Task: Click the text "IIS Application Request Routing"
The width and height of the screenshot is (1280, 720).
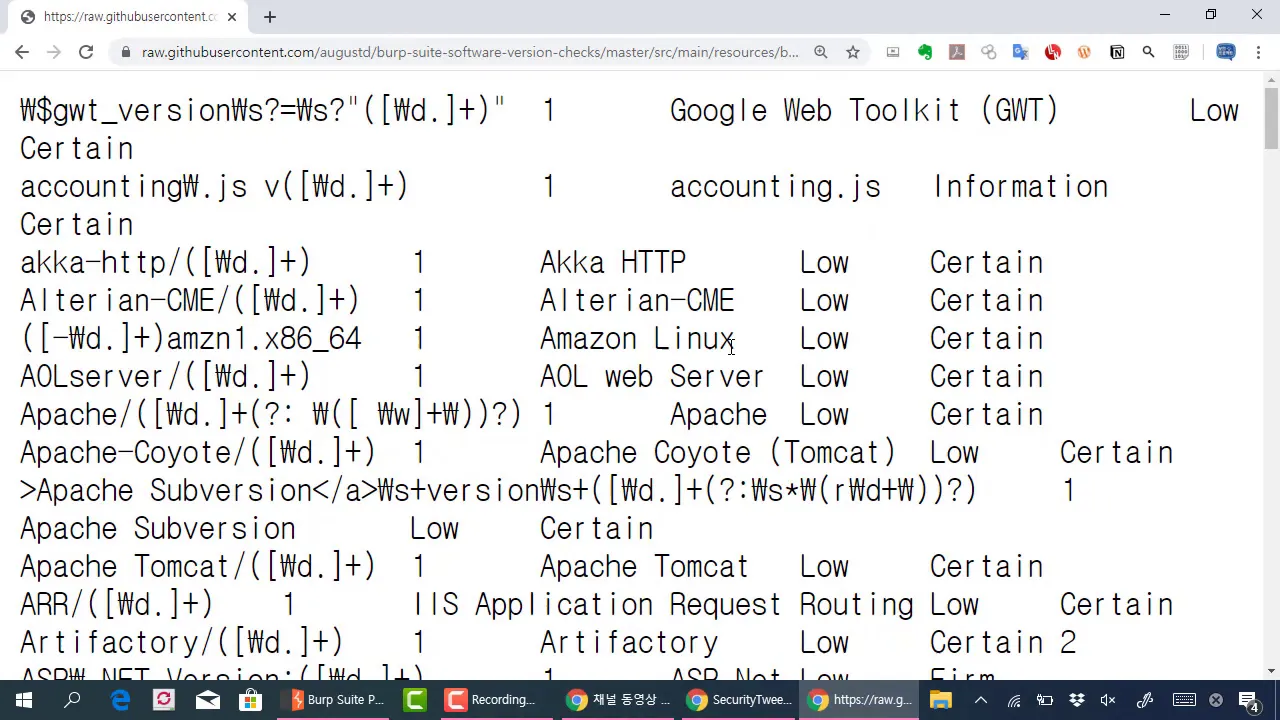Action: (x=663, y=604)
